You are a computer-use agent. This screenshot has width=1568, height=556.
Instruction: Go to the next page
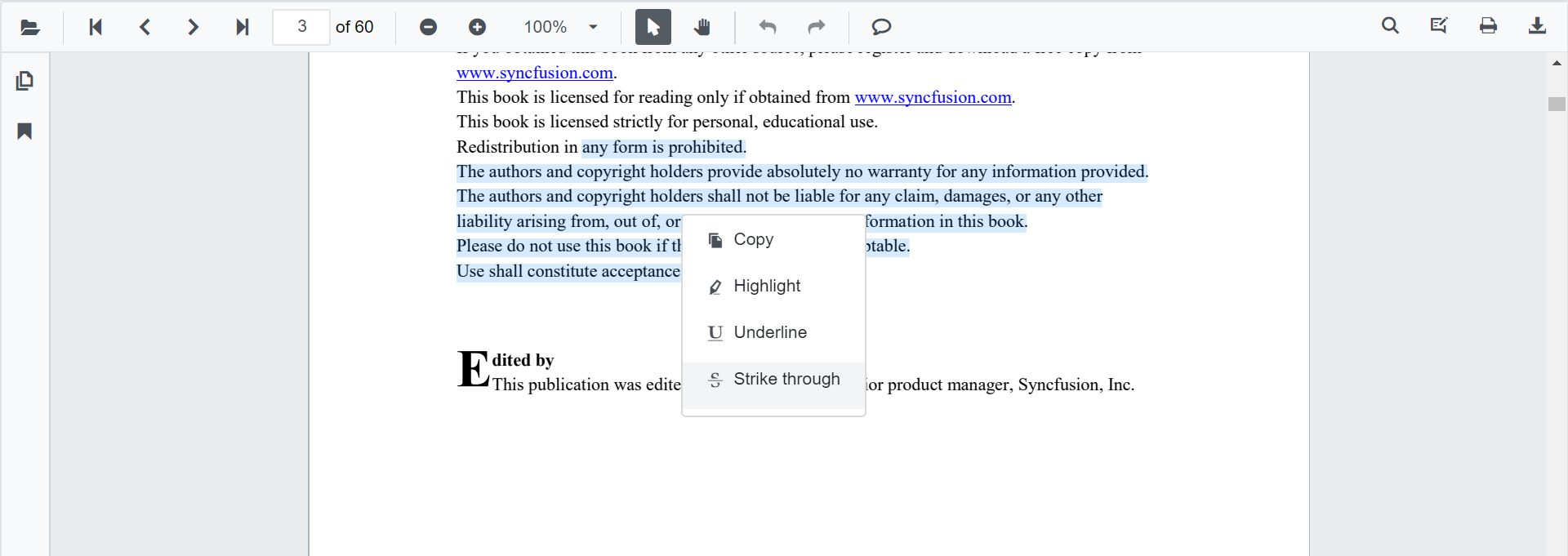click(x=194, y=27)
